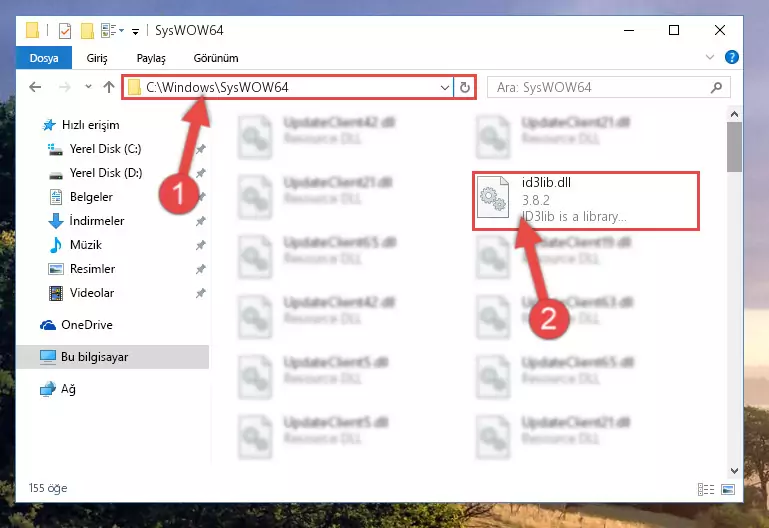Open the Customize Quick Access Toolbar arrow
The width and height of the screenshot is (769, 528).
(135, 31)
